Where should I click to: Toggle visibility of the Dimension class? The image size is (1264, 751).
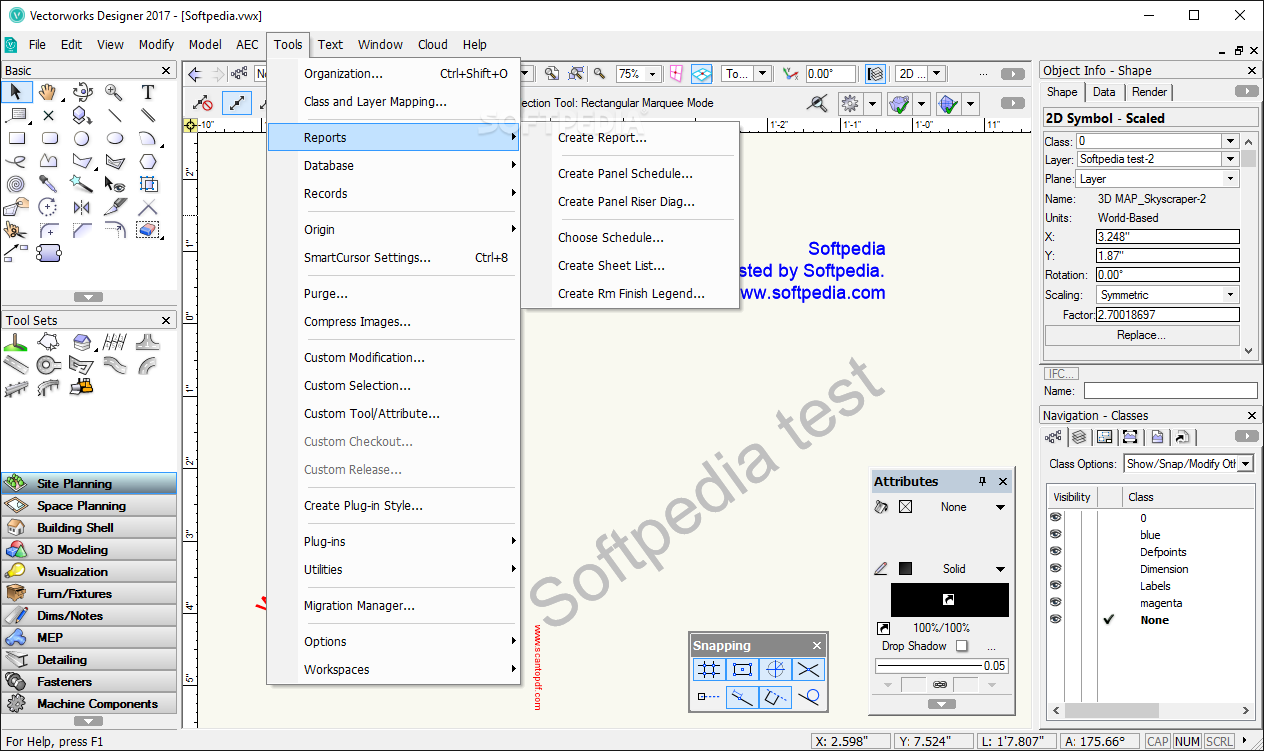tap(1055, 569)
